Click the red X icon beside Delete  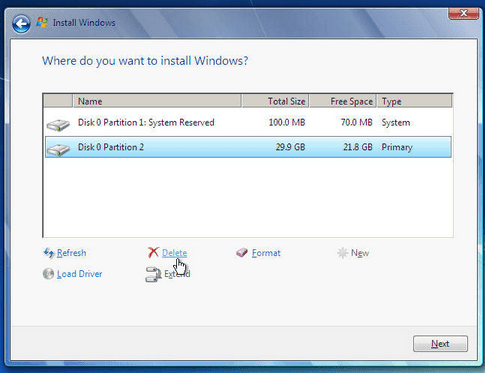coord(153,252)
